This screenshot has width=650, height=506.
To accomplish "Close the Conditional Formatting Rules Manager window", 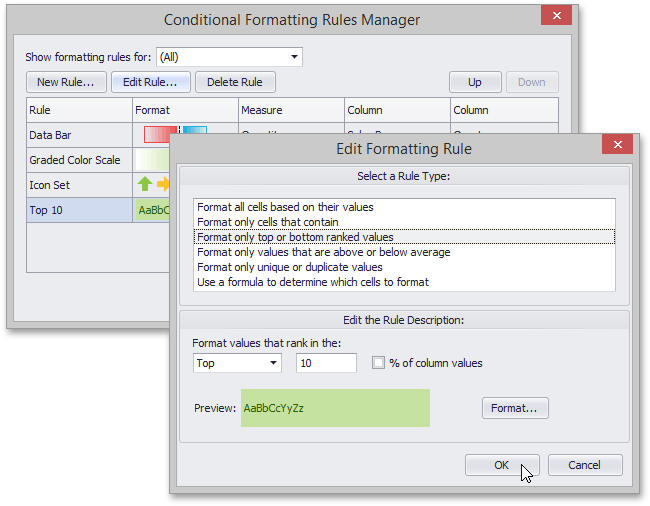I will click(556, 16).
